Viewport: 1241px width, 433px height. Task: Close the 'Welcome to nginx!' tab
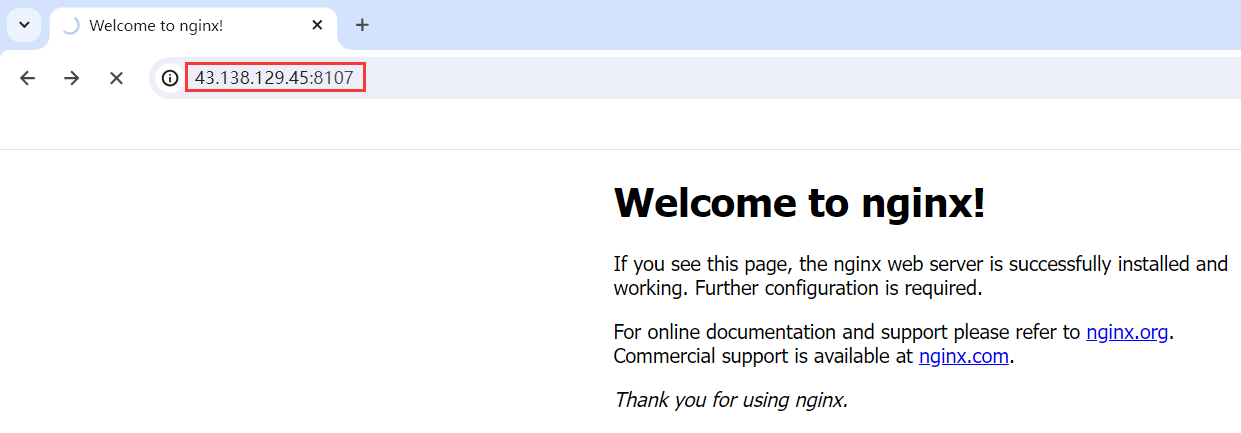coord(317,25)
